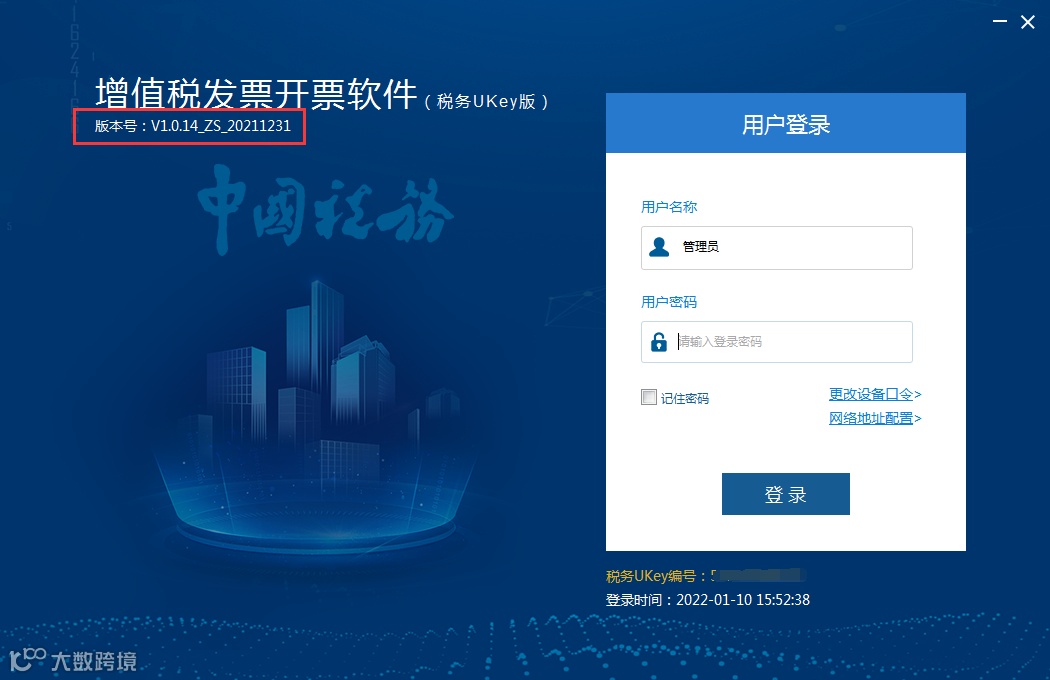Click the 税务UKey编号 text line
Image resolution: width=1050 pixels, height=680 pixels.
click(705, 575)
